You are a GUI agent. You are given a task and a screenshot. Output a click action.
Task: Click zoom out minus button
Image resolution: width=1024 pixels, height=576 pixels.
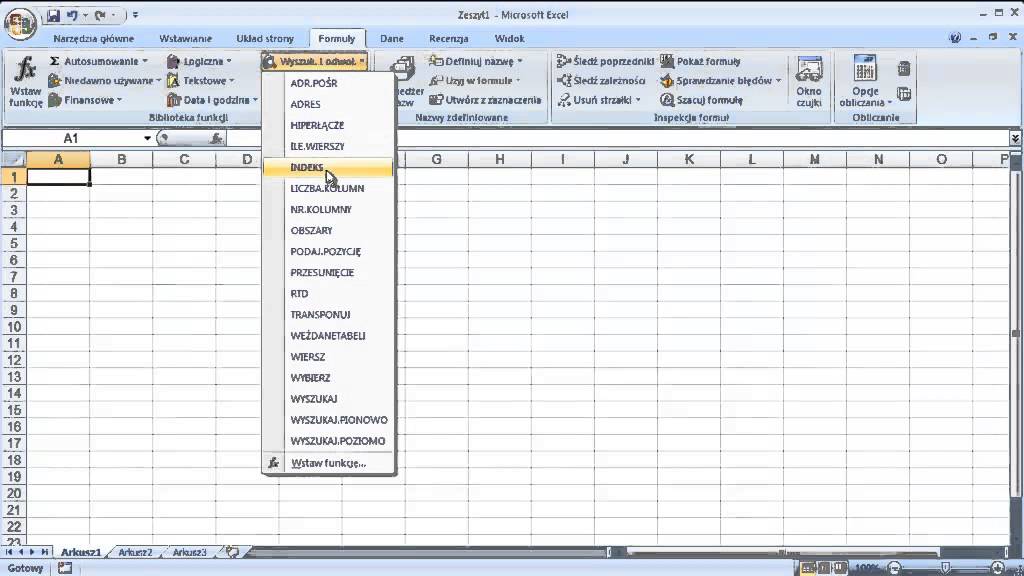point(895,568)
